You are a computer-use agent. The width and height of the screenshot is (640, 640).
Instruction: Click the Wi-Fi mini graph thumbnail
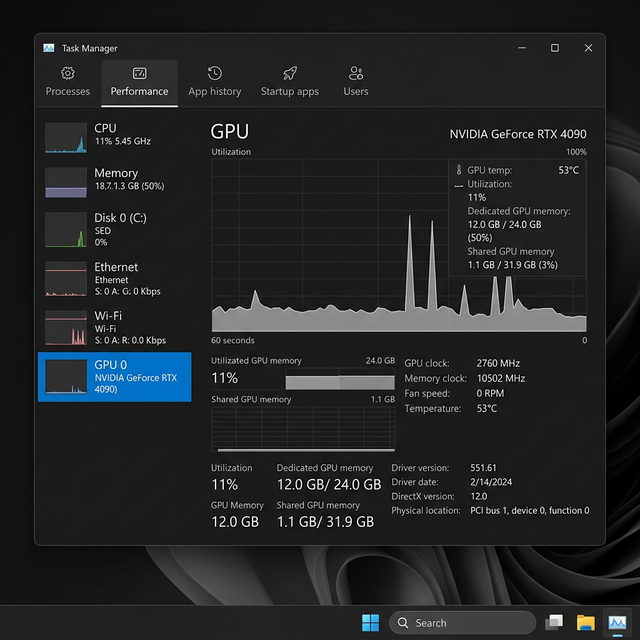66,328
